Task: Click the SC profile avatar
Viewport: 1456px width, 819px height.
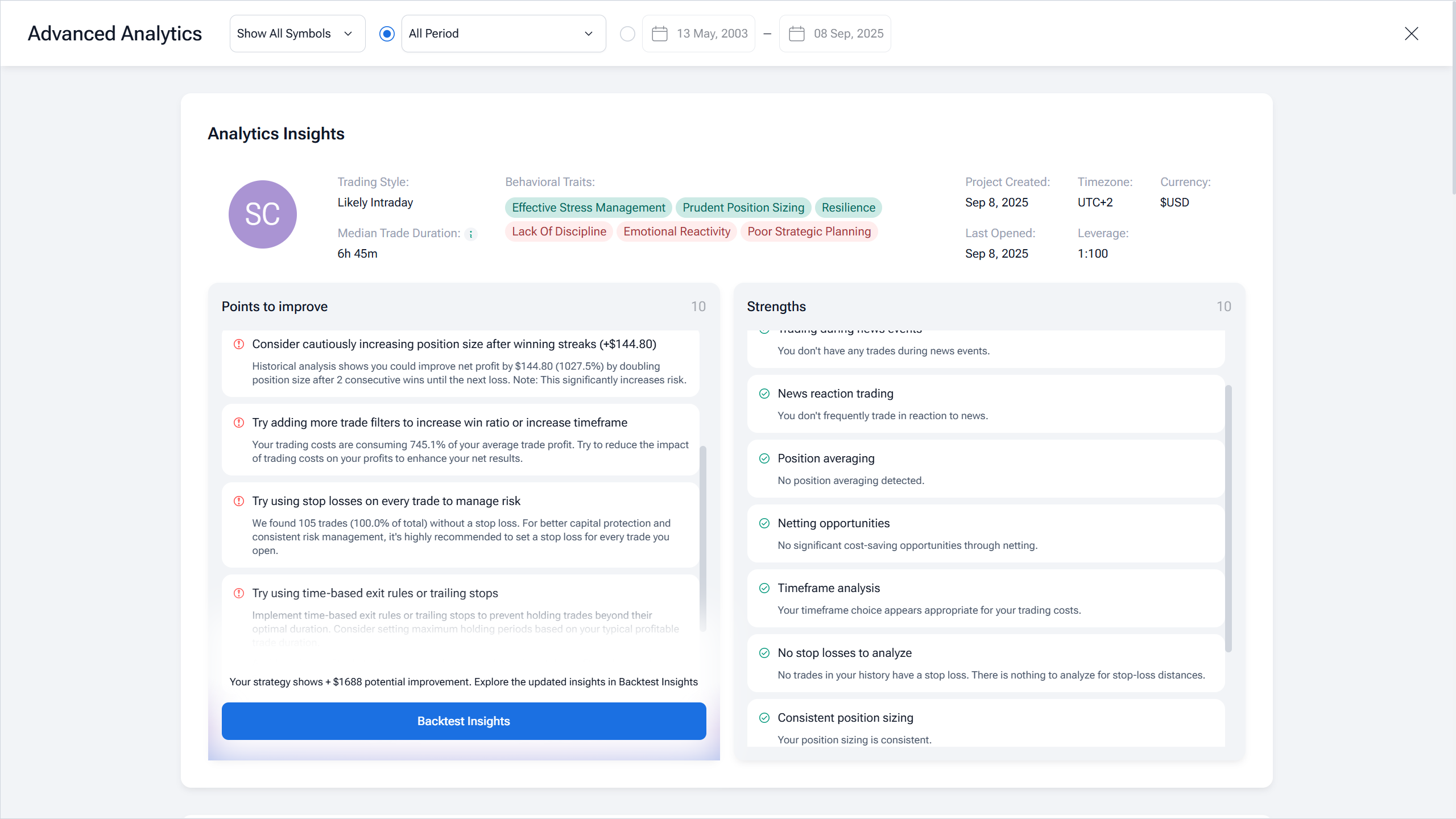Action: (262, 214)
